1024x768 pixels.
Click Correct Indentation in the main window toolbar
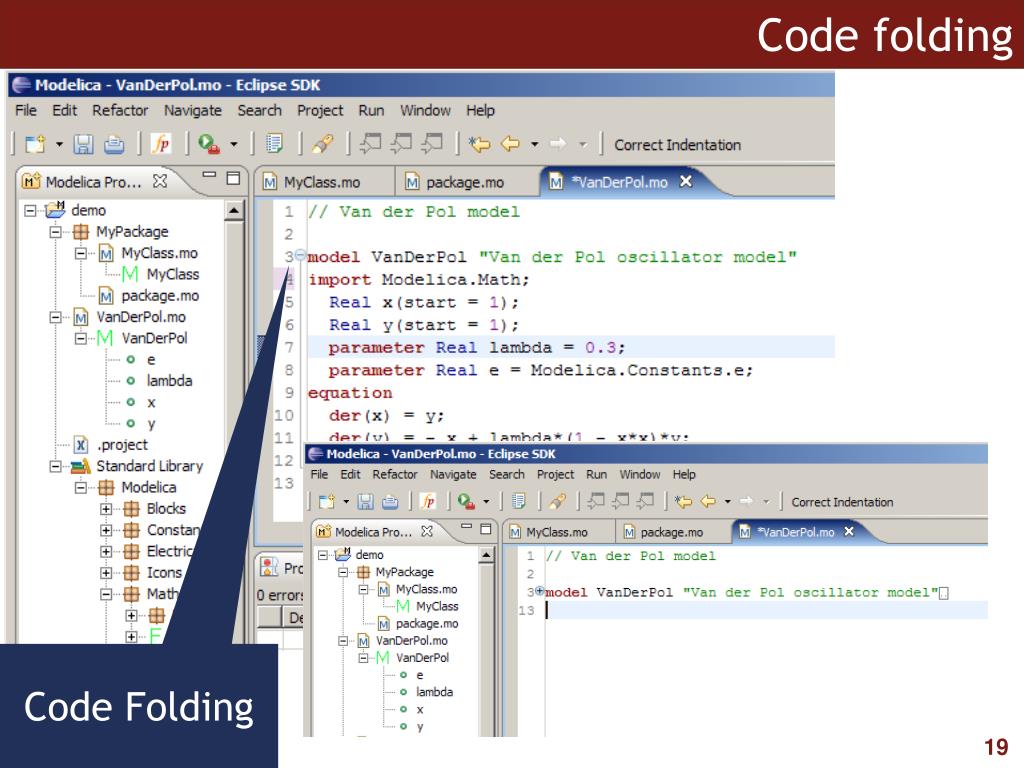pos(677,145)
